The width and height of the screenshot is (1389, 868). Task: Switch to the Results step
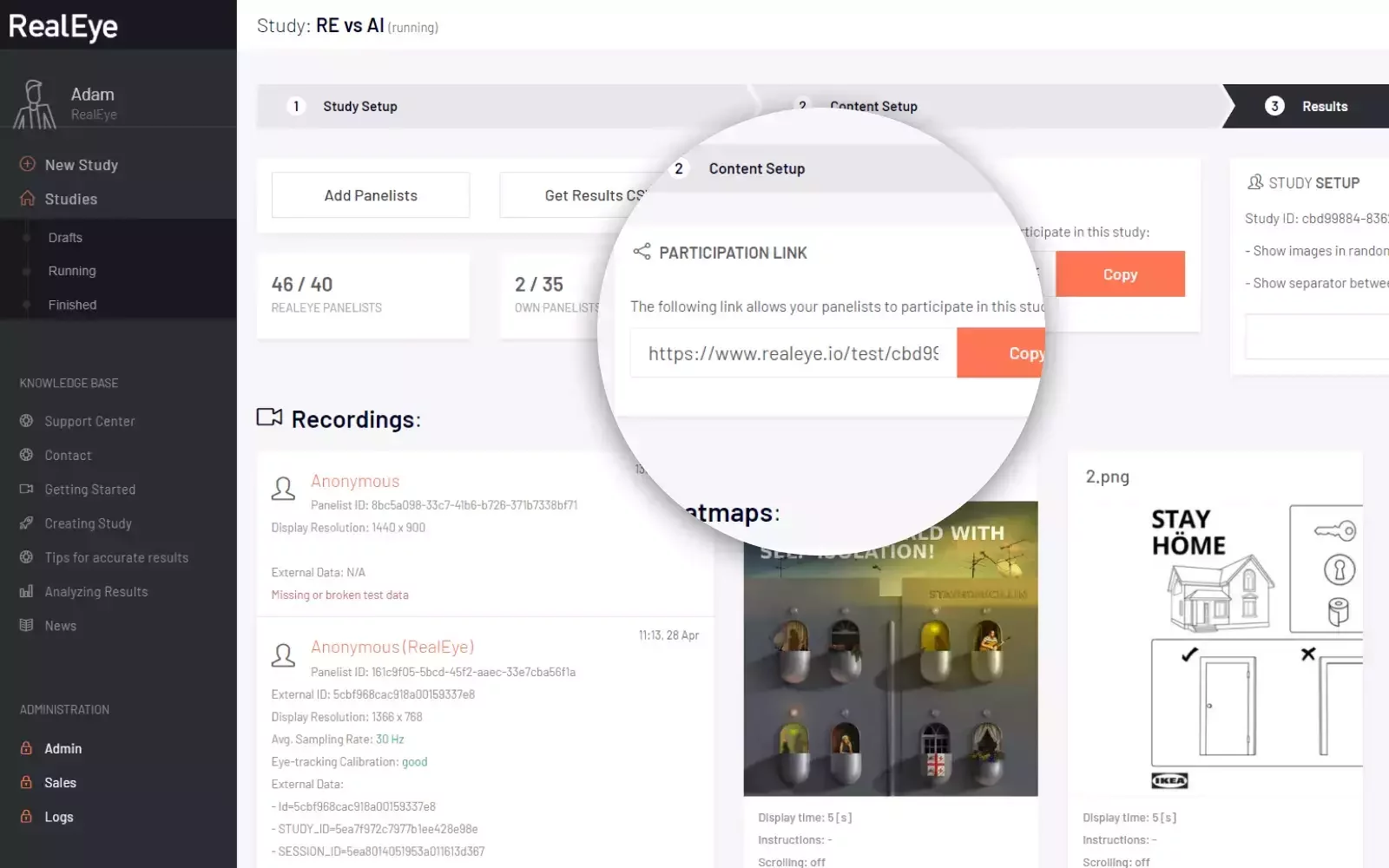(1324, 107)
